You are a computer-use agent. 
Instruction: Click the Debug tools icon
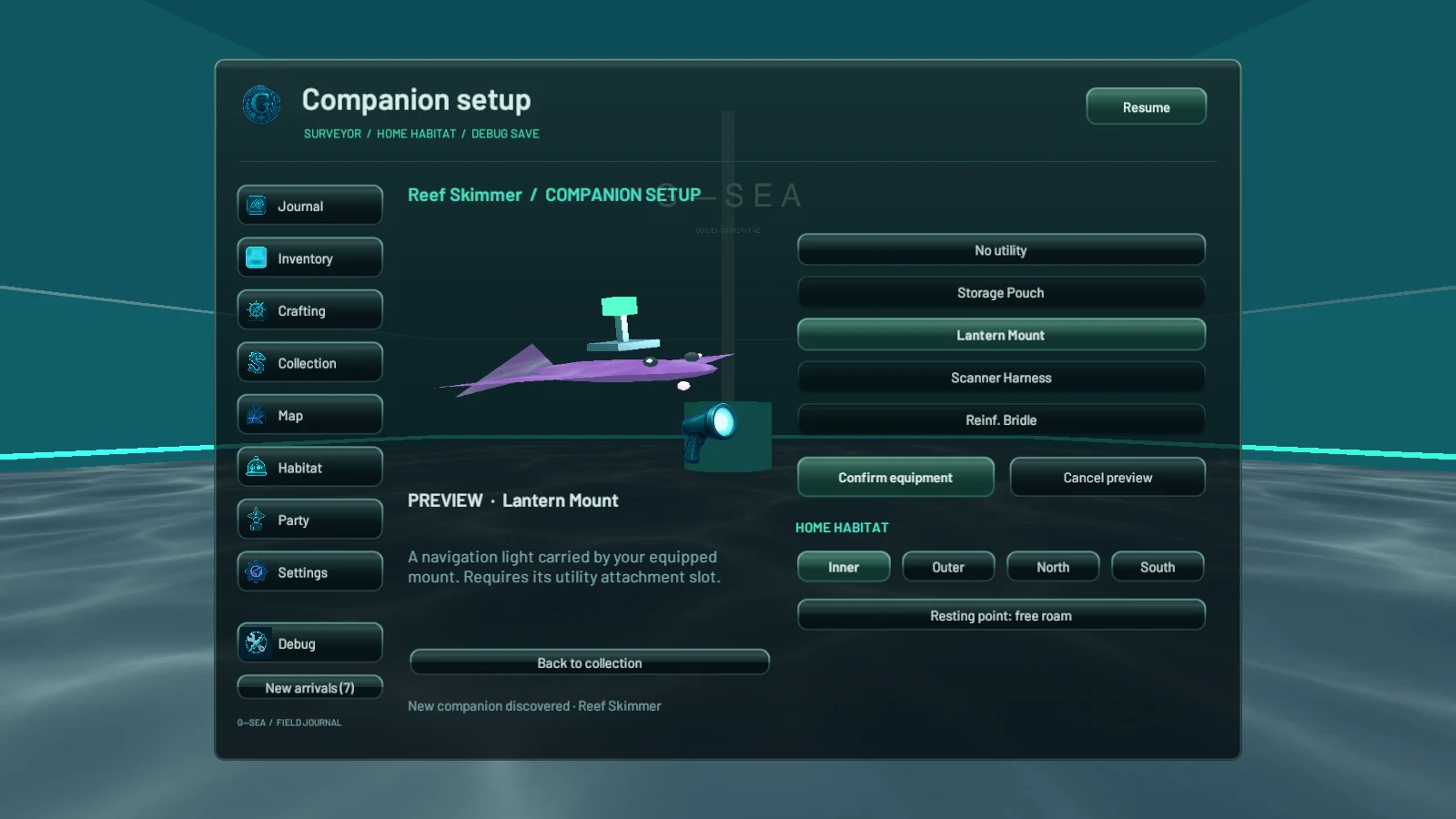[x=257, y=643]
